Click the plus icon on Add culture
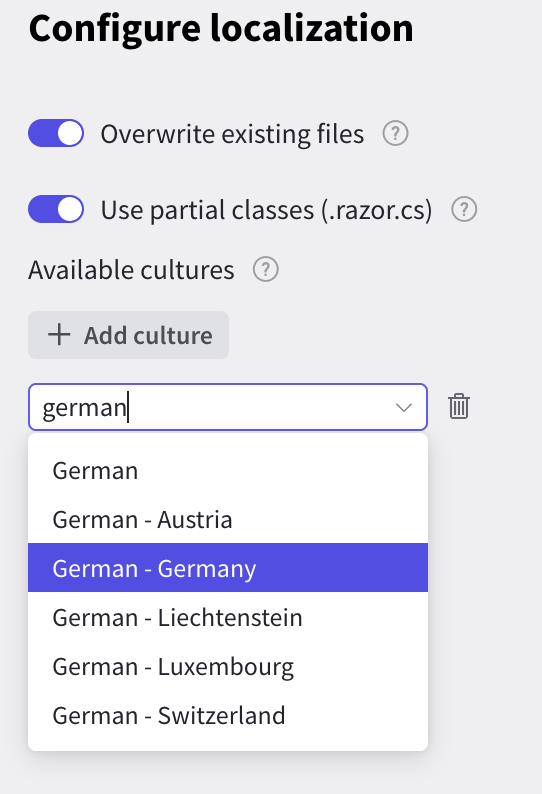Viewport: 542px width, 794px height. point(59,335)
